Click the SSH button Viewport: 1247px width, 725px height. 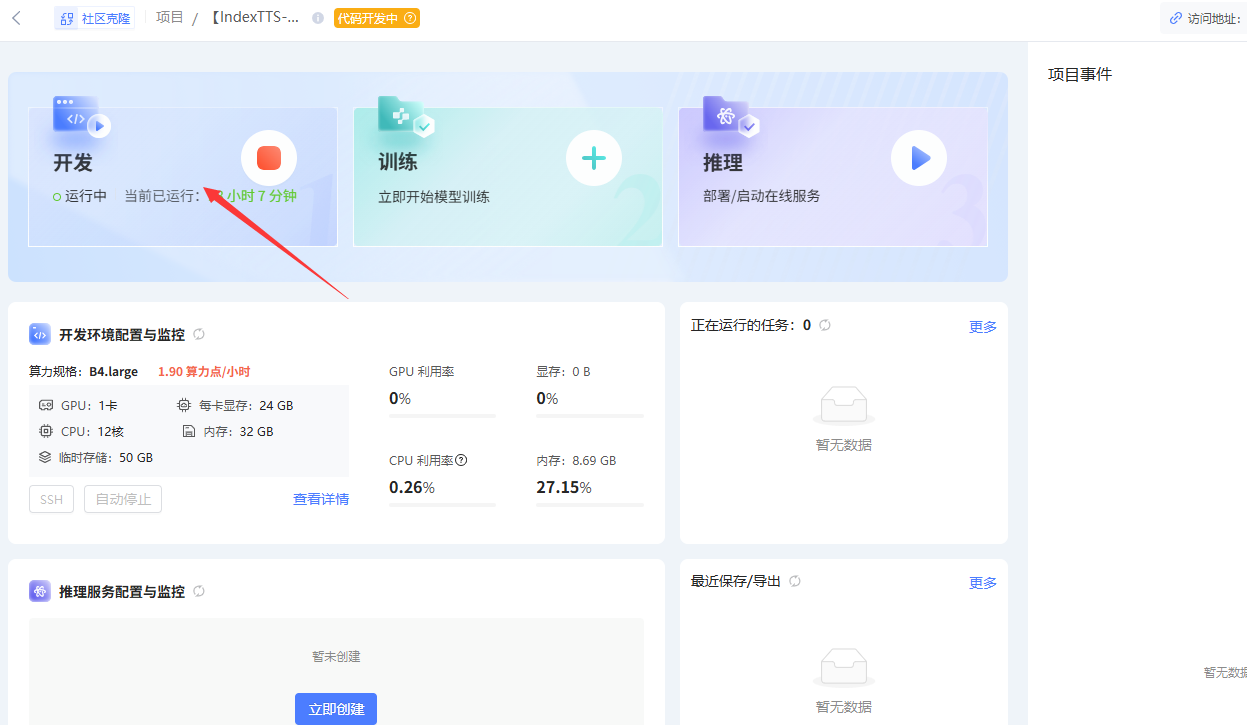coord(51,499)
